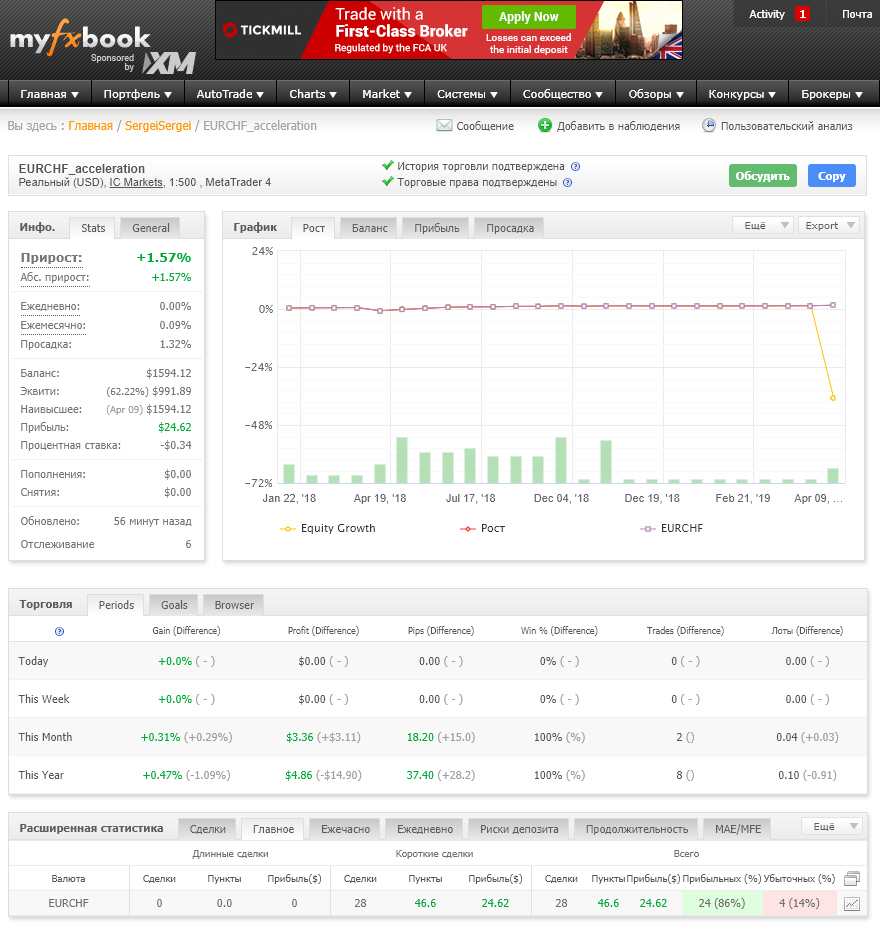Click the 4 (14%) losing cell
Screen dimensions: 880x930
point(799,903)
